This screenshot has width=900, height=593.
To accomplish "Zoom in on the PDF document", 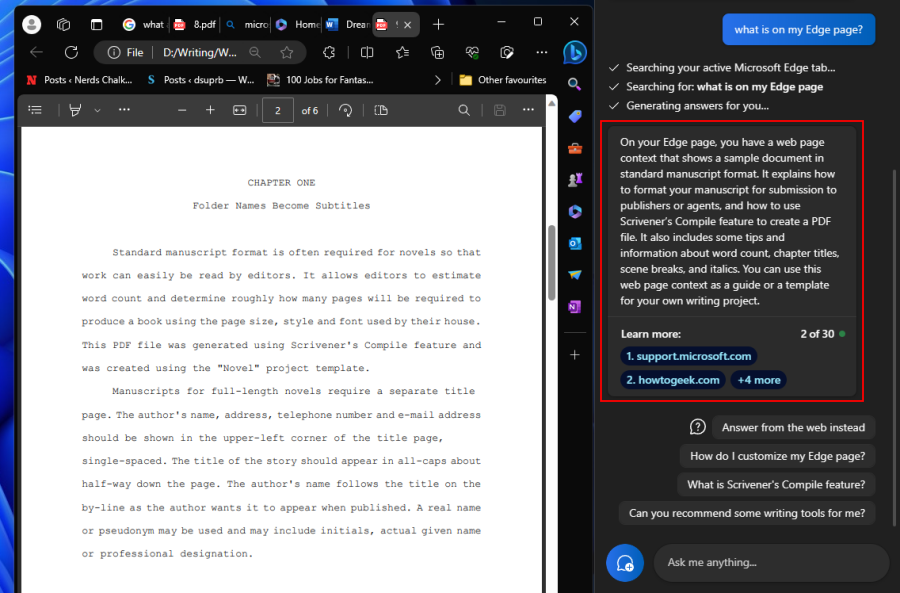I will [211, 110].
